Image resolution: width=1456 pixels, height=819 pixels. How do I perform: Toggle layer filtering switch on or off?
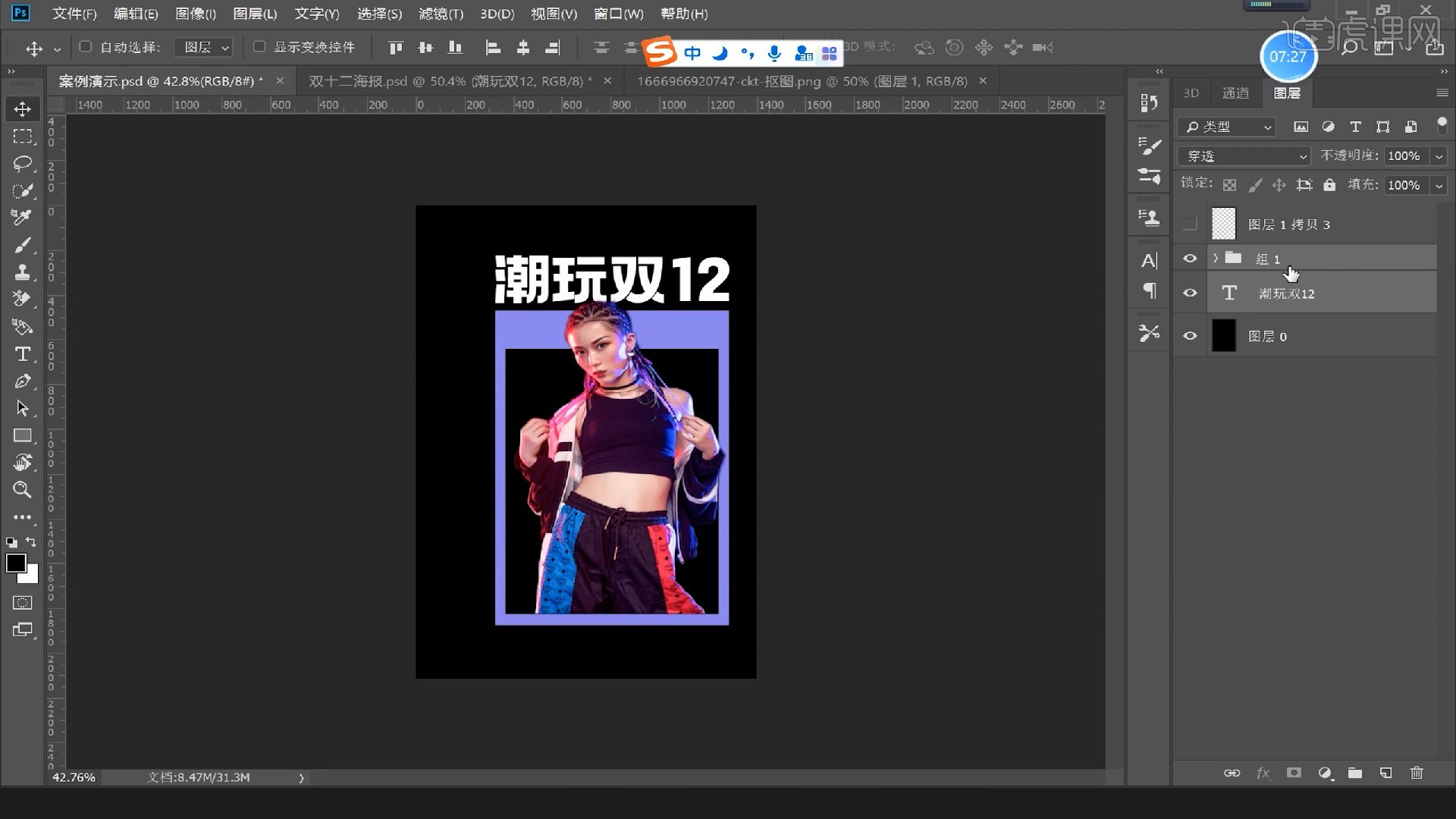1442,126
